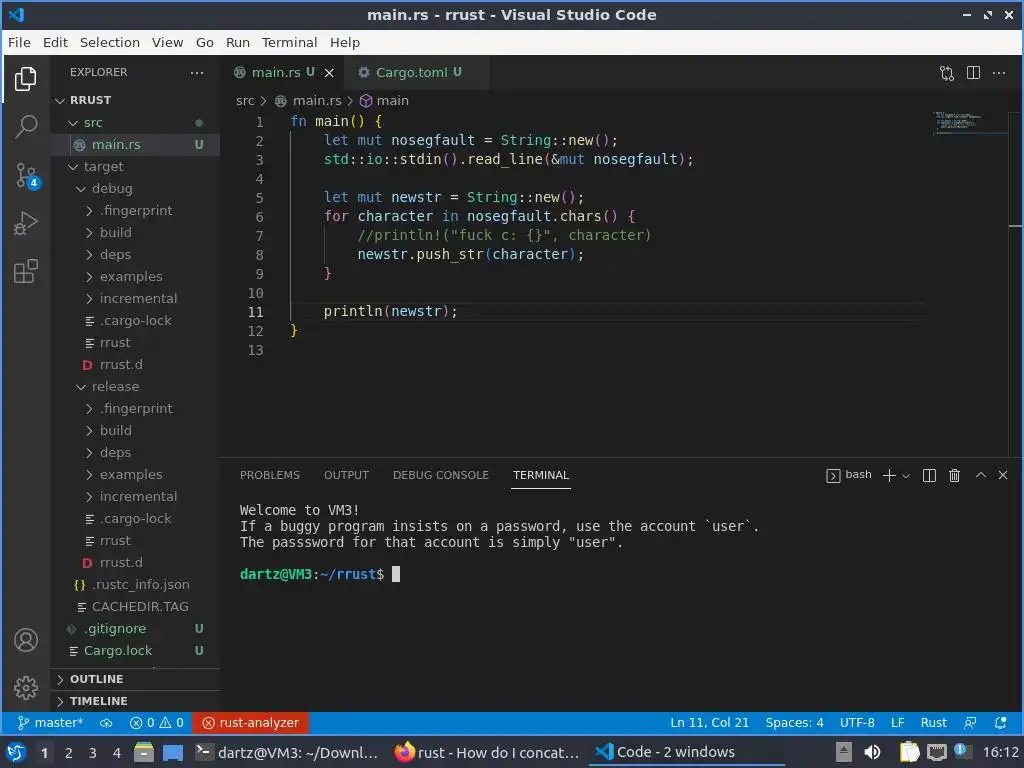Click the editor minimap preview

tap(969, 122)
